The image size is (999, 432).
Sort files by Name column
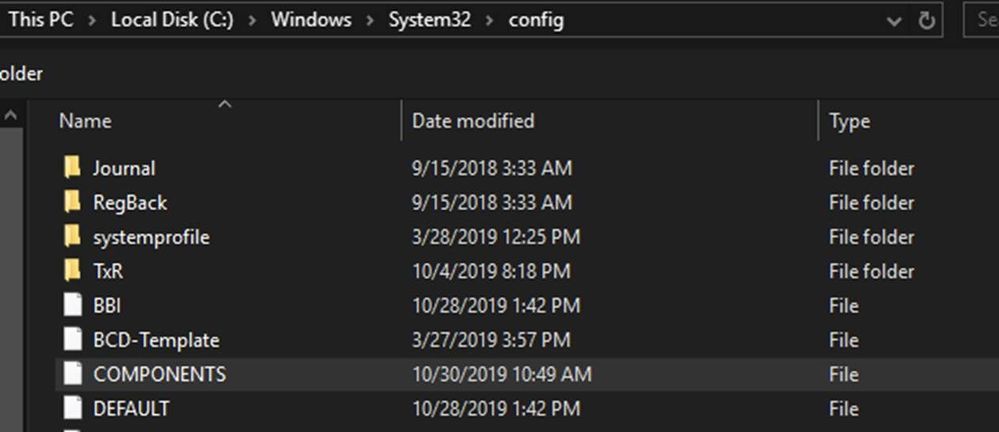click(x=85, y=121)
